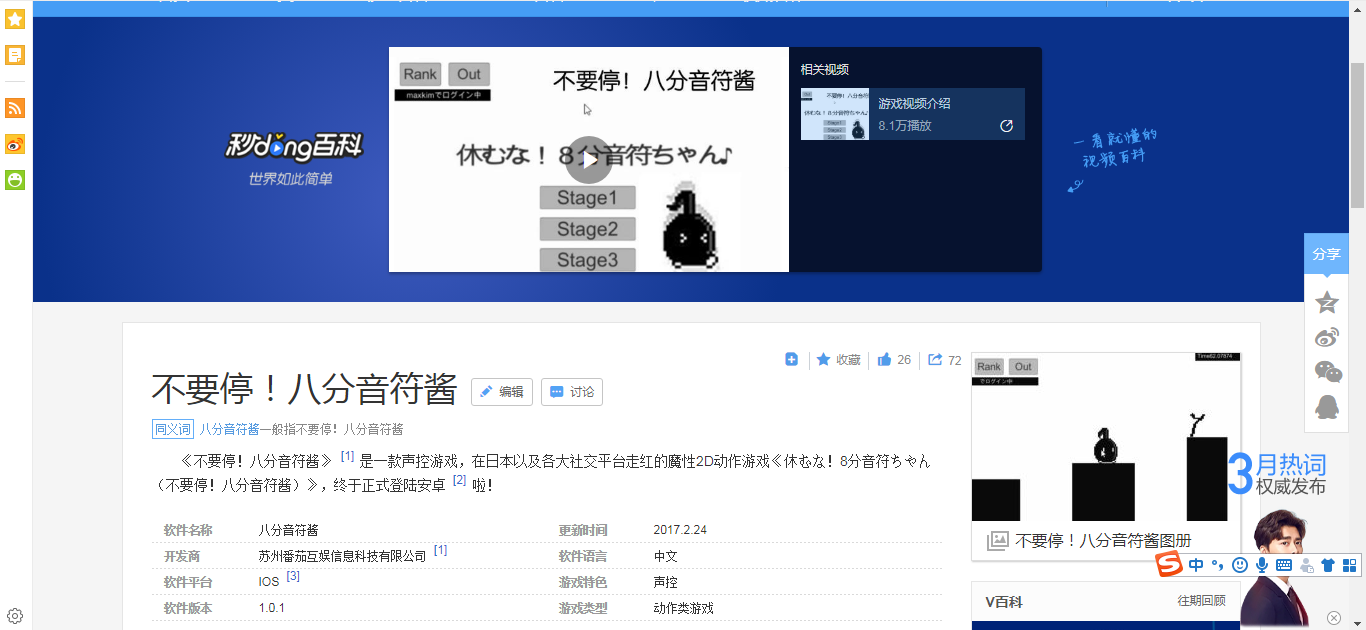
Task: Click the Rank button in the video frame
Action: pyautogui.click(x=420, y=74)
